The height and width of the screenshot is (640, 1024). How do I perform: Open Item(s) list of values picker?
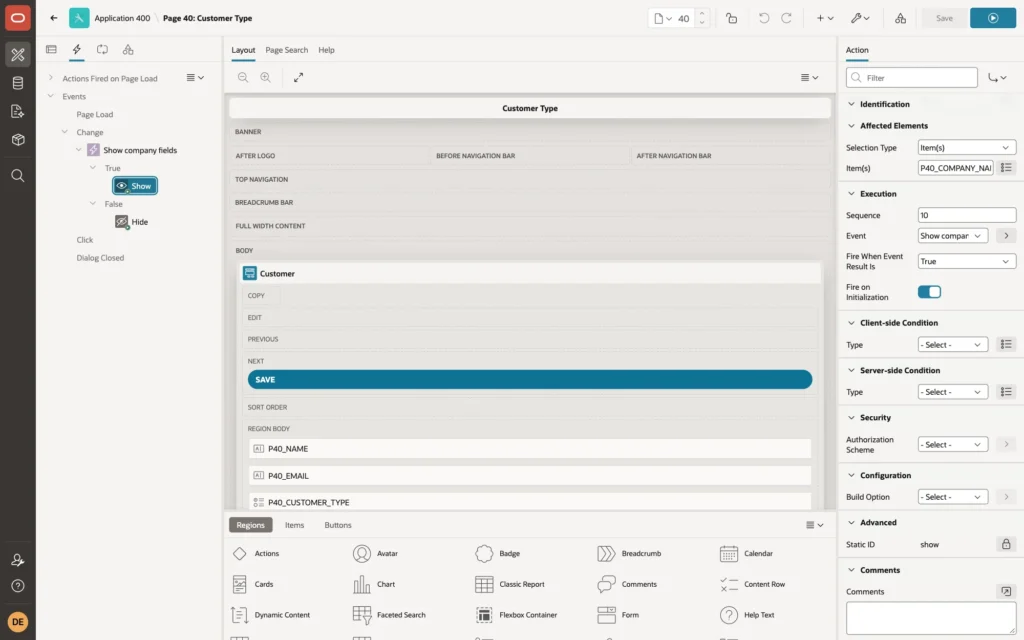1006,168
